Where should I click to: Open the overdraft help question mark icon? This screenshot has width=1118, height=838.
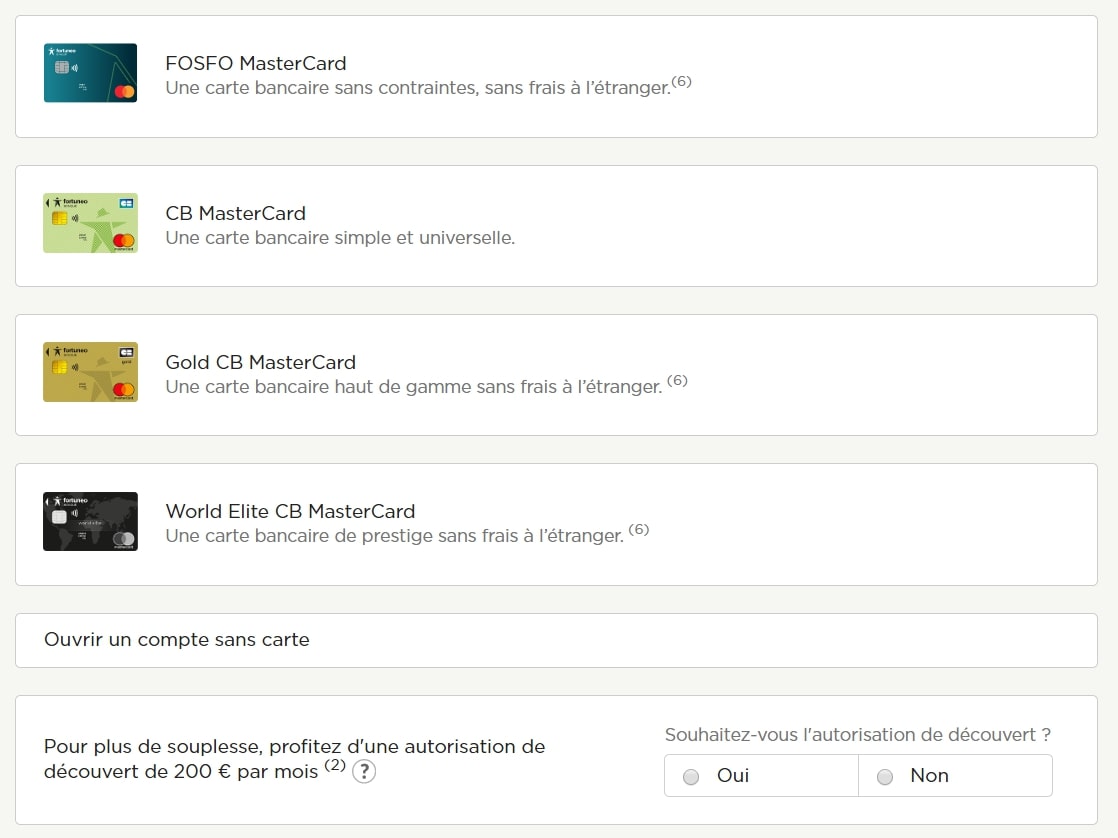tap(364, 772)
